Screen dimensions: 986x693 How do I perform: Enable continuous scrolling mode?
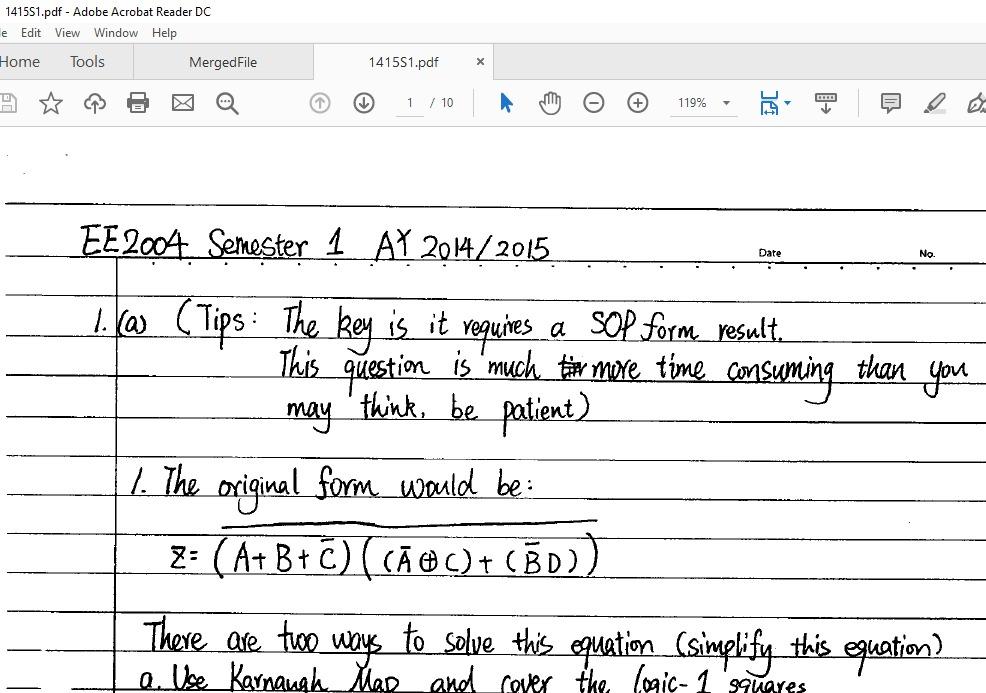(x=824, y=102)
